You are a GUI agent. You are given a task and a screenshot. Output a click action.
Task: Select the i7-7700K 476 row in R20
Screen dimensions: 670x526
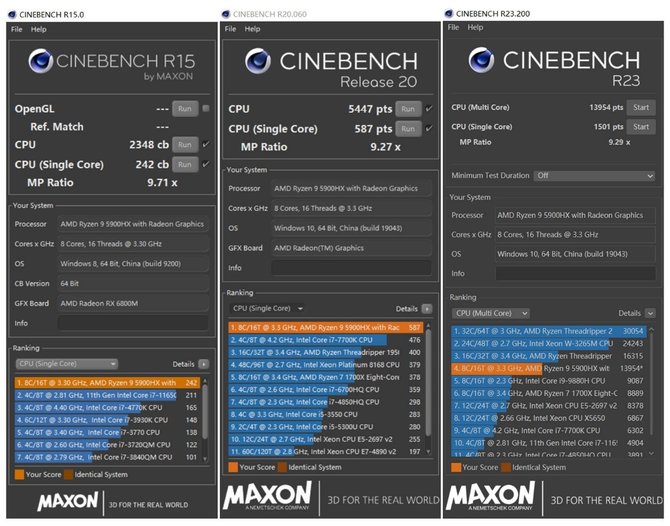tap(326, 340)
